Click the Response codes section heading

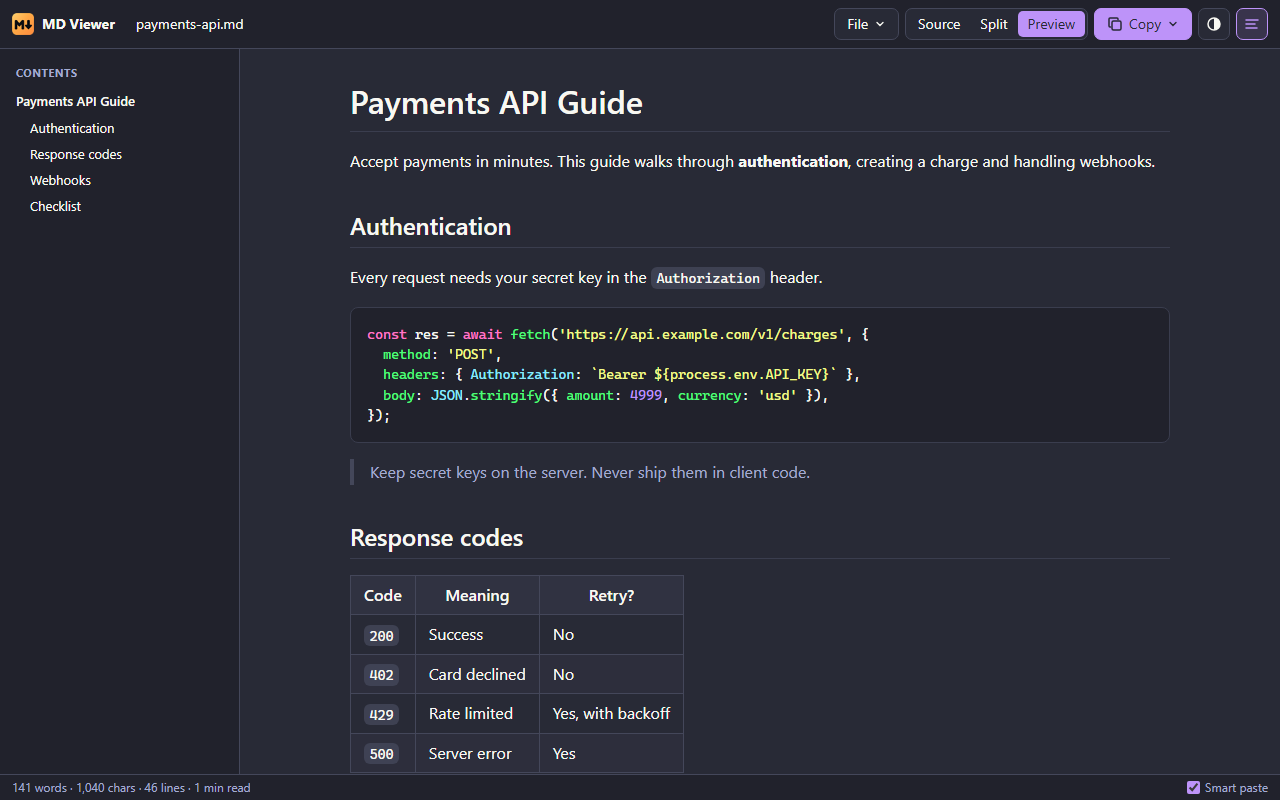pyautogui.click(x=436, y=538)
